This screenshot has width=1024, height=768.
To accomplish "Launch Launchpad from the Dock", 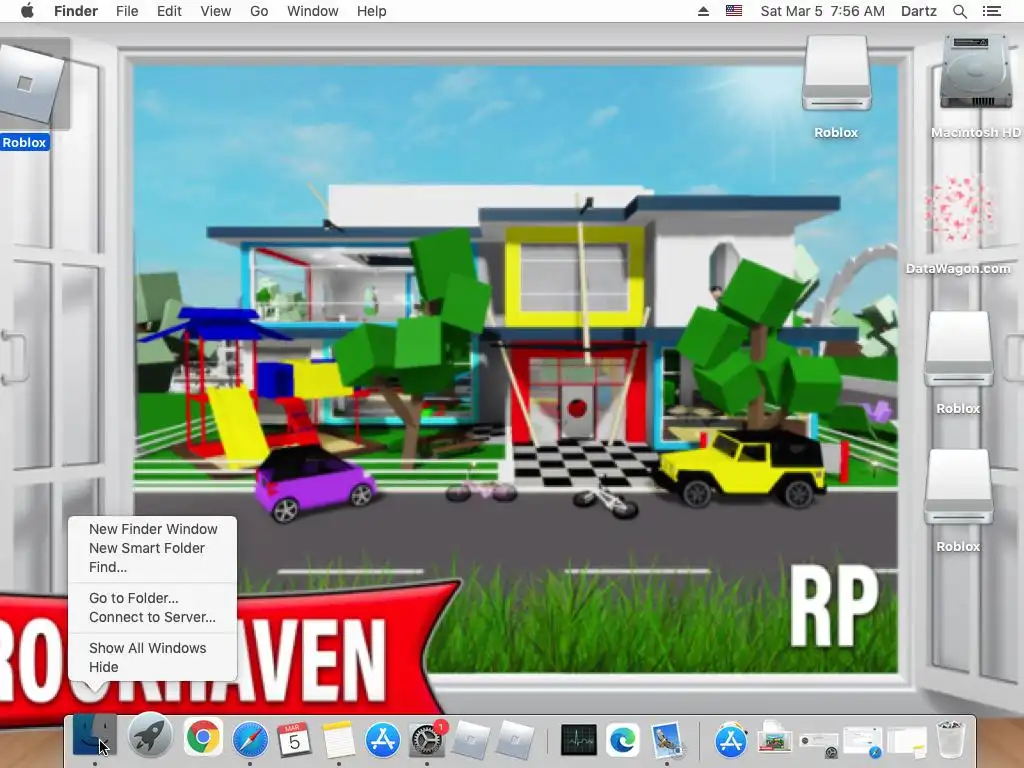I will pos(150,737).
